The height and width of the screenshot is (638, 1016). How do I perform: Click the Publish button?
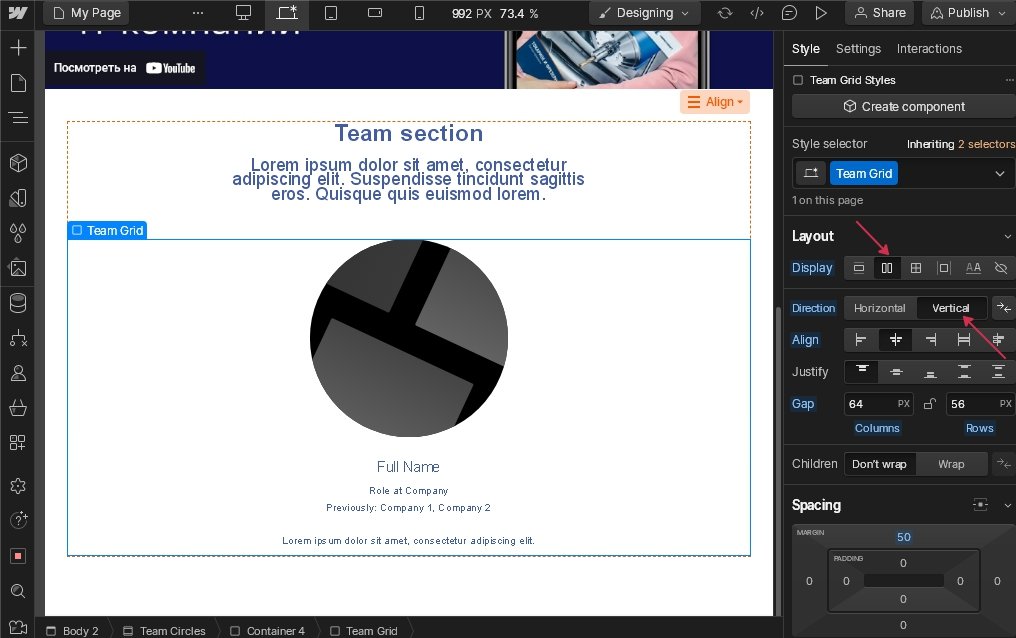click(968, 13)
